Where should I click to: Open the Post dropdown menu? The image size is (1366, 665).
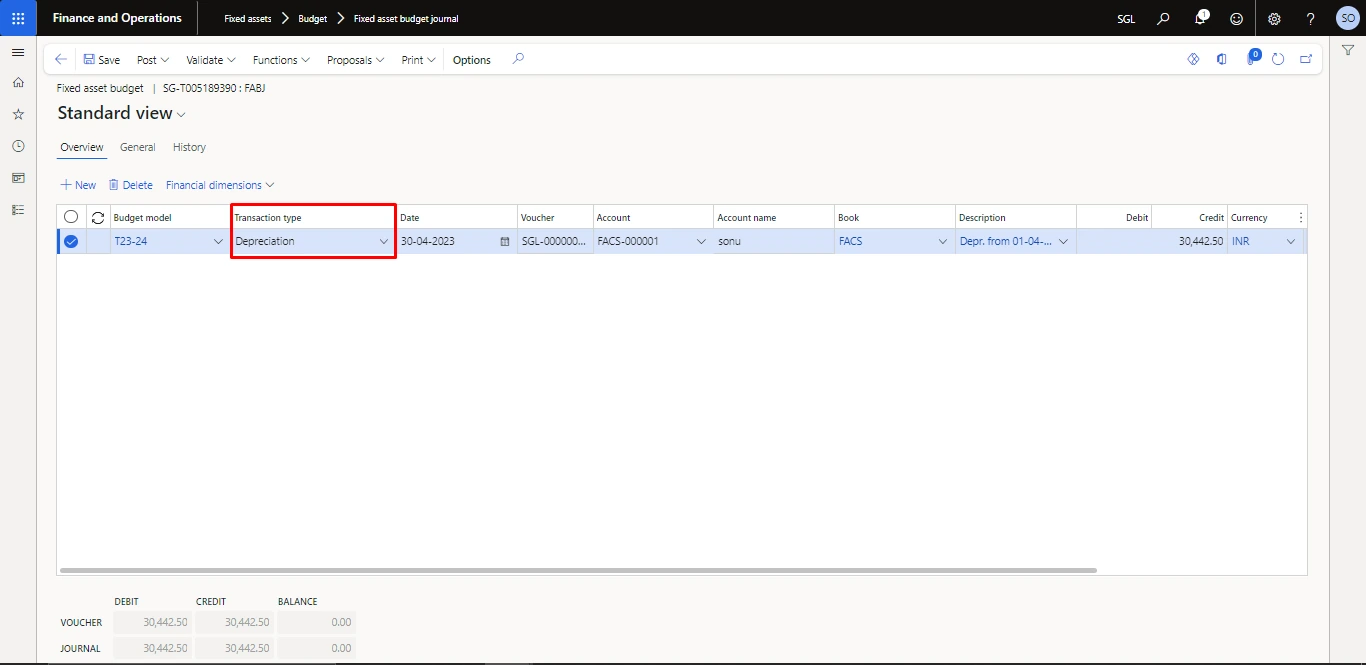153,60
